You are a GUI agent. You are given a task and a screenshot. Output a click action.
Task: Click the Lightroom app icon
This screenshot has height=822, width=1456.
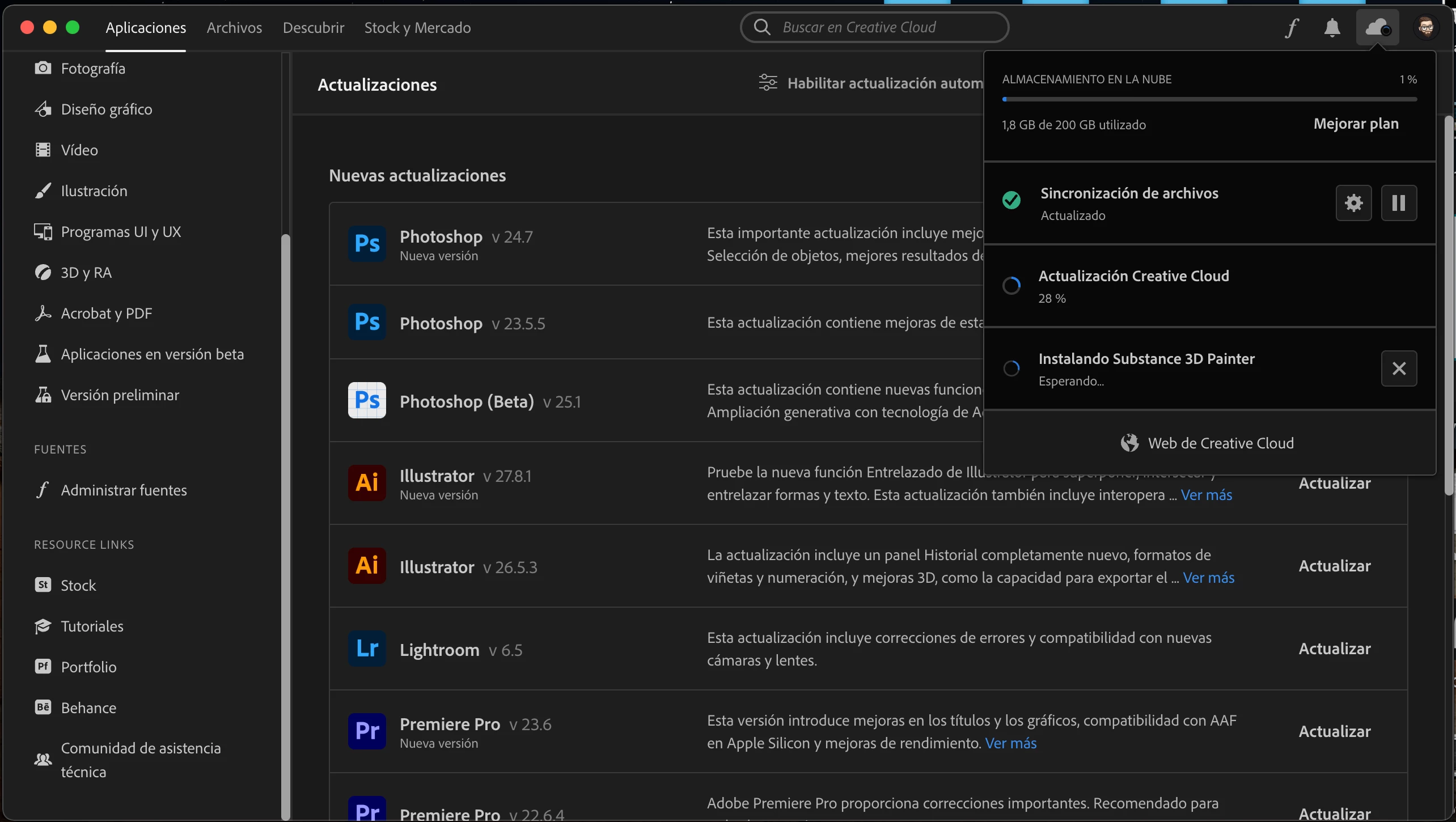367,649
